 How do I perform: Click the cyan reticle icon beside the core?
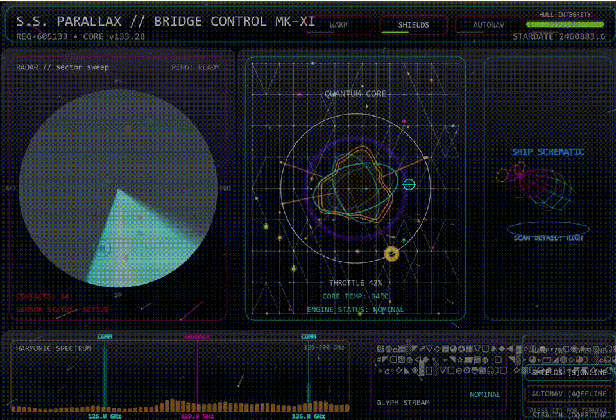pyautogui.click(x=409, y=184)
